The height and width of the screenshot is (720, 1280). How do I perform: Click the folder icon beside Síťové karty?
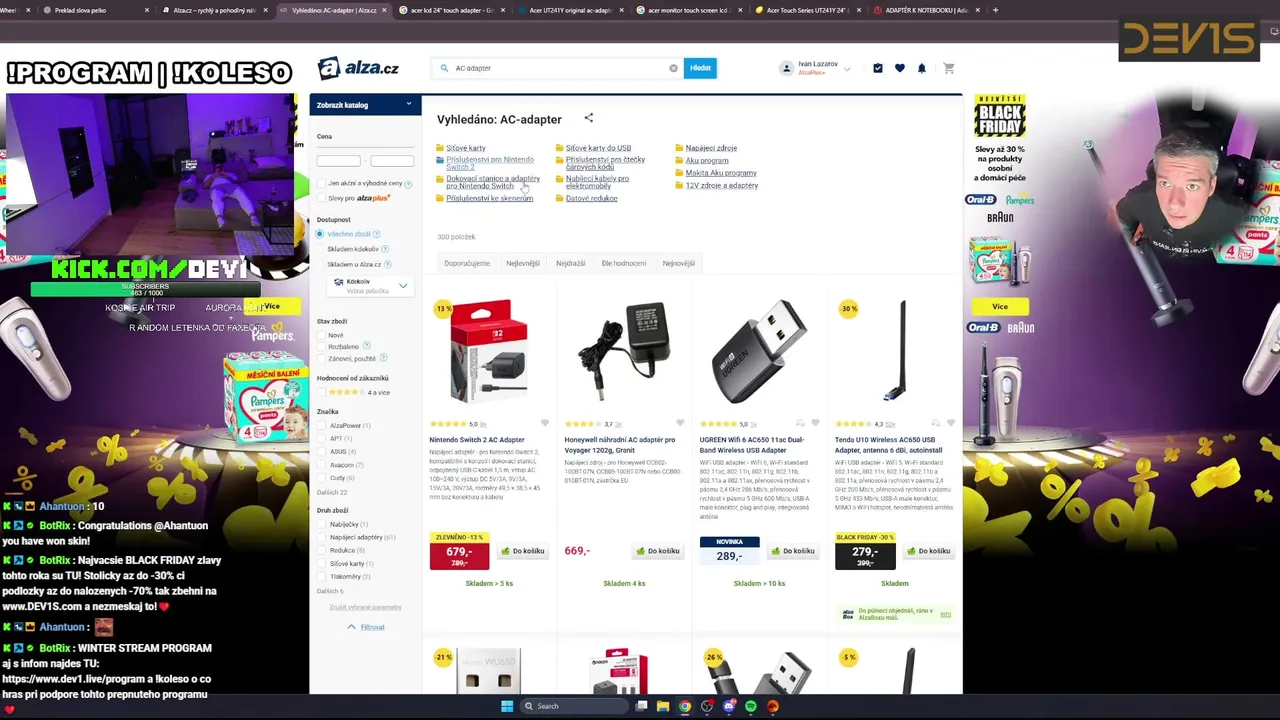click(x=440, y=148)
